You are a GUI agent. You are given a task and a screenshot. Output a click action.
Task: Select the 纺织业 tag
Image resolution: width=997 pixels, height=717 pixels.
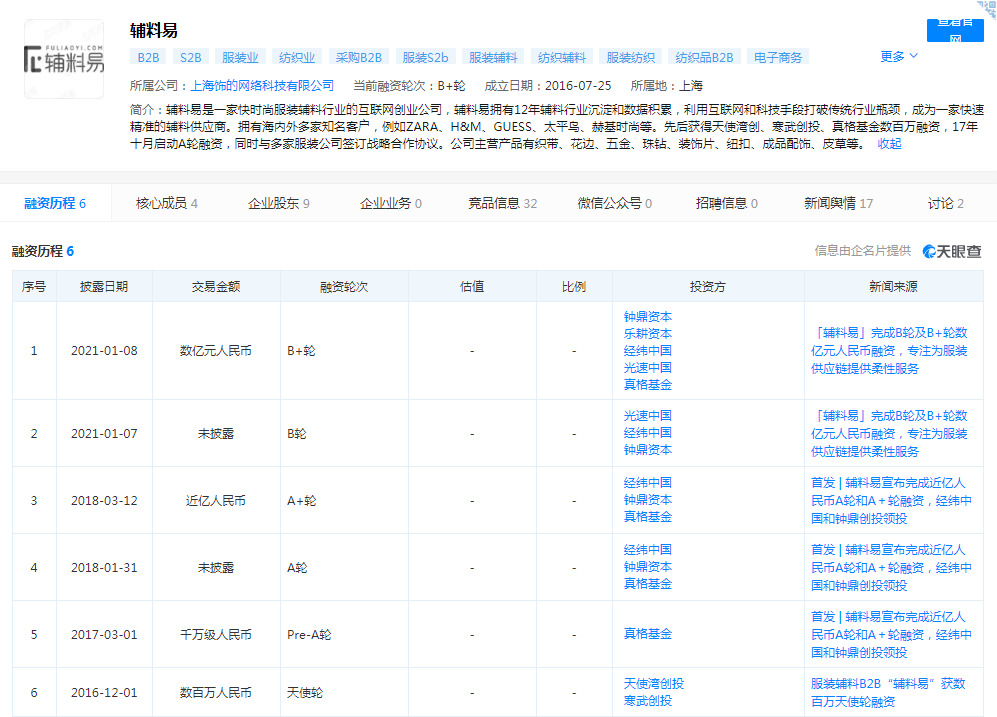pos(296,57)
